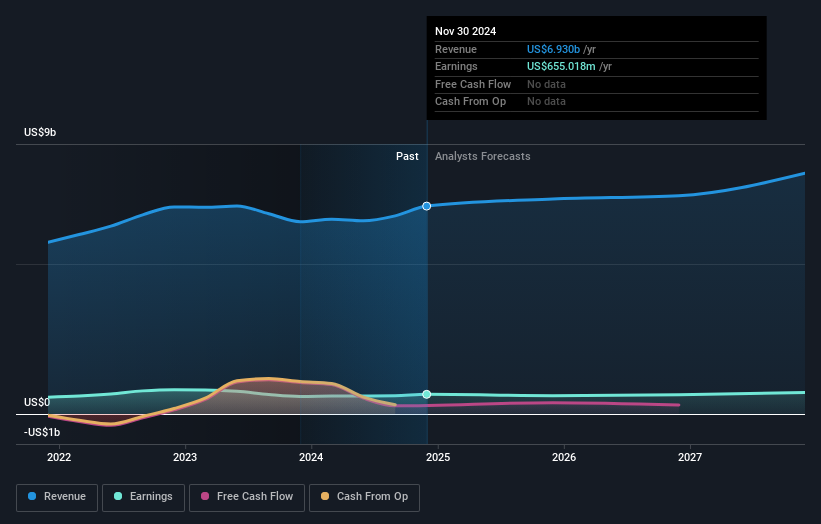The height and width of the screenshot is (524, 821).
Task: Click the revenue data point marker at Nov 2024
Action: [x=427, y=206]
